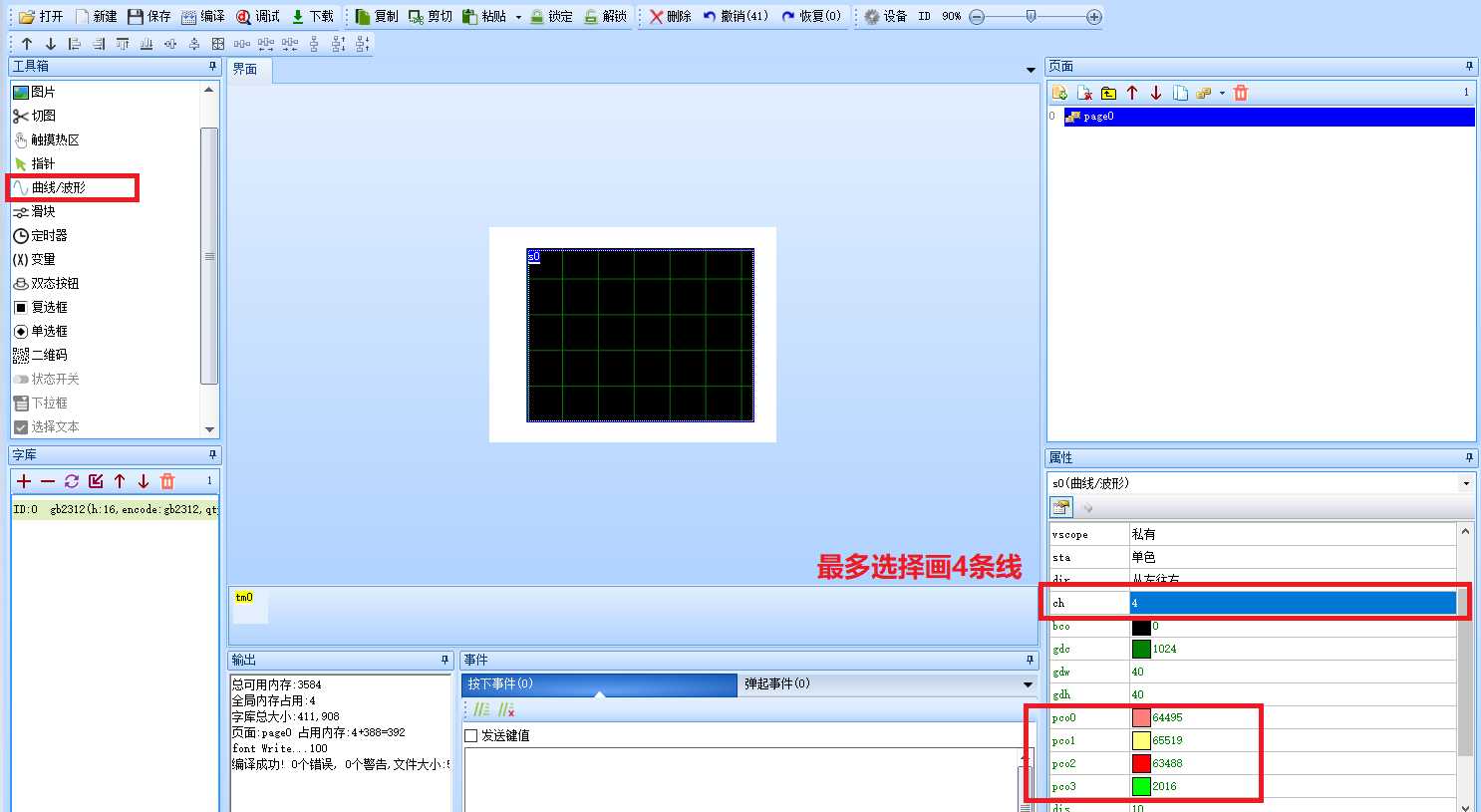Zoom in with the plus magnifier button
Screen dimensions: 1481x812
1094,17
